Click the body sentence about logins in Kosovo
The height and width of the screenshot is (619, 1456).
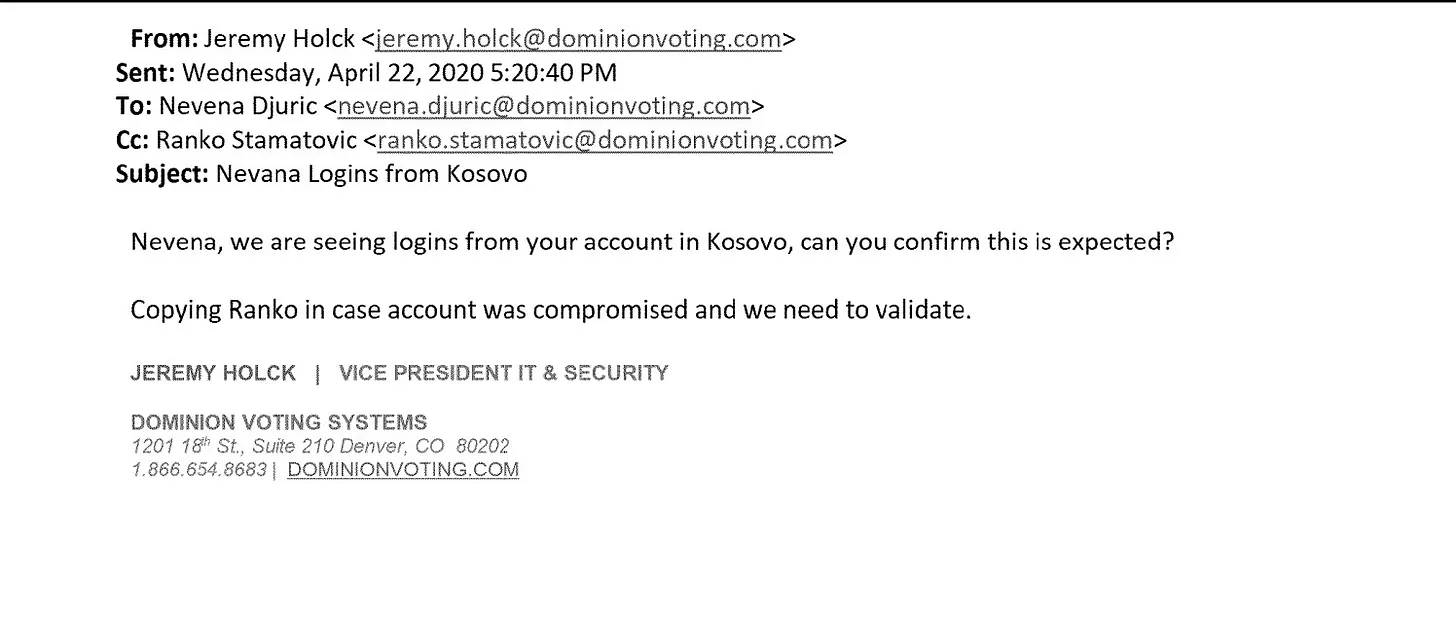click(x=652, y=243)
